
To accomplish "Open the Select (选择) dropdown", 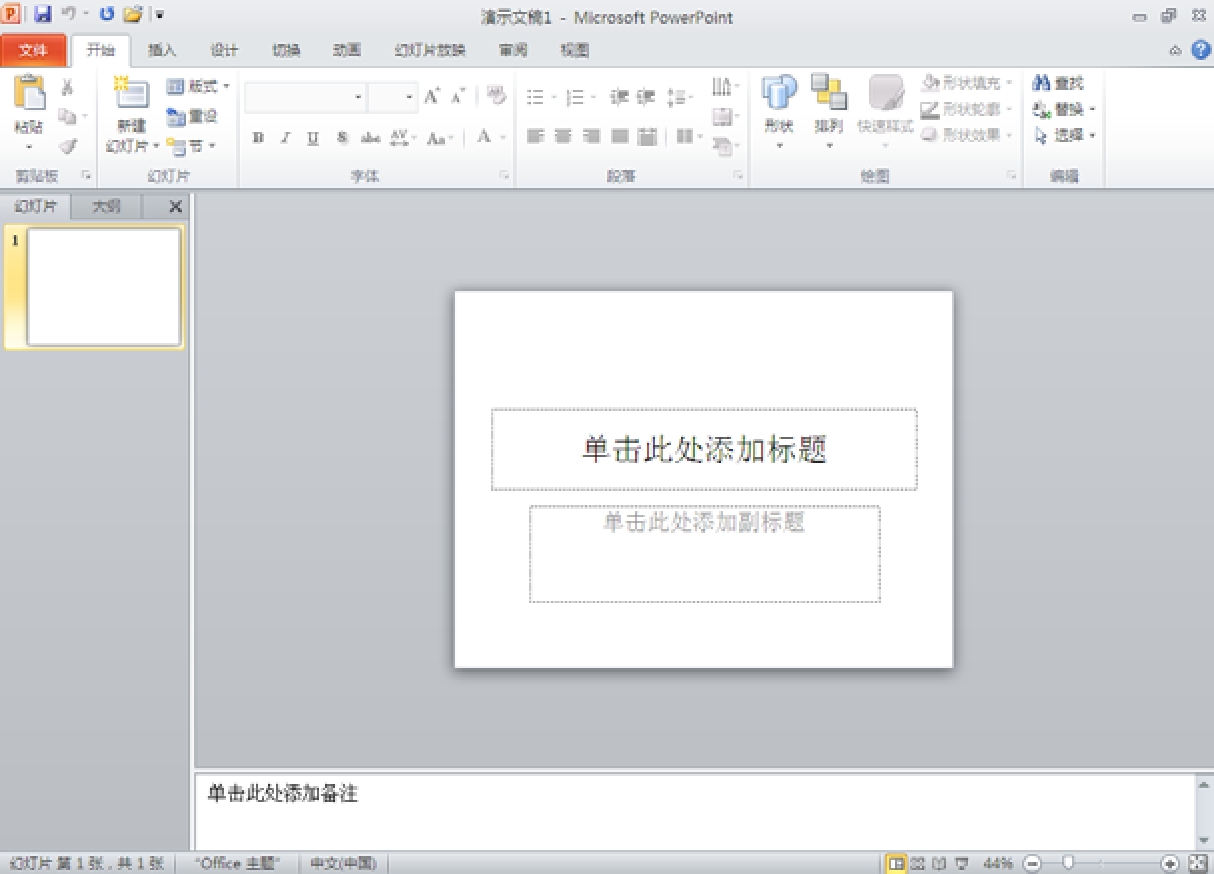I will pos(1065,135).
